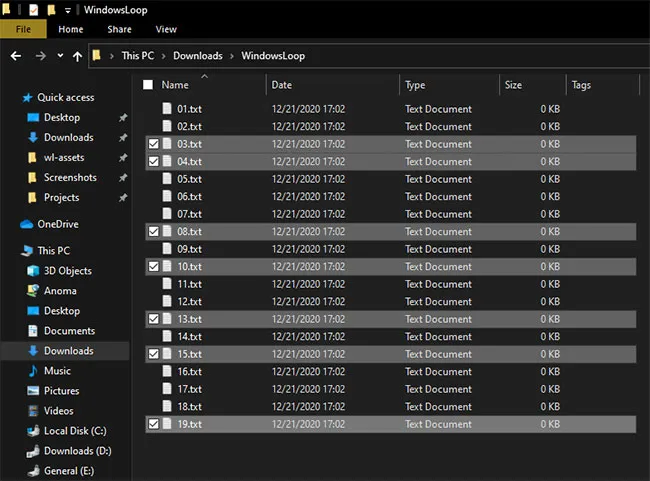Click the OneDrive cloud icon
The height and width of the screenshot is (481, 650).
(x=28, y=224)
